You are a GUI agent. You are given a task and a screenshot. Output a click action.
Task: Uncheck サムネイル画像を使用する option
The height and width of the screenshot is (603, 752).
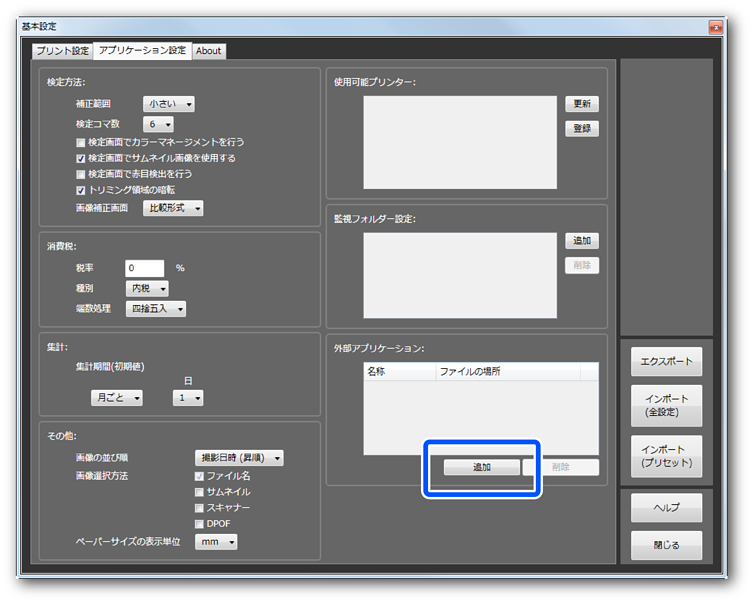click(x=81, y=158)
